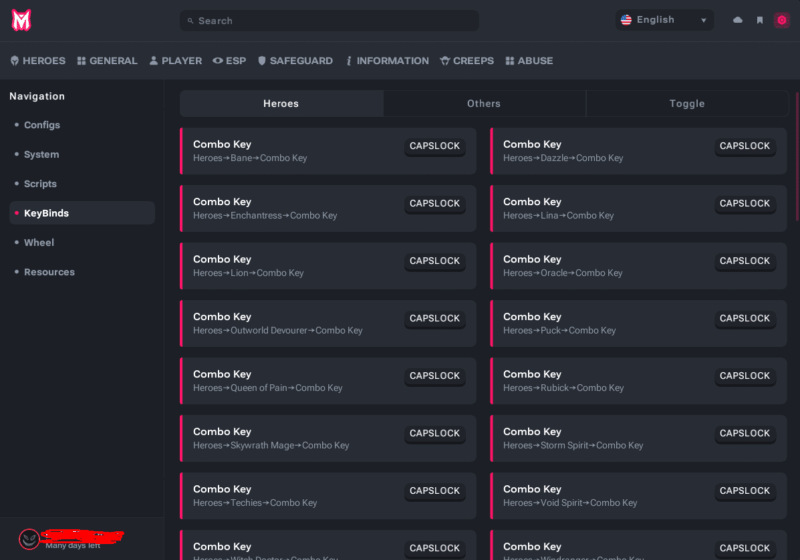The image size is (800, 560).
Task: Open the SAFEGUARD menu
Action: tap(295, 61)
